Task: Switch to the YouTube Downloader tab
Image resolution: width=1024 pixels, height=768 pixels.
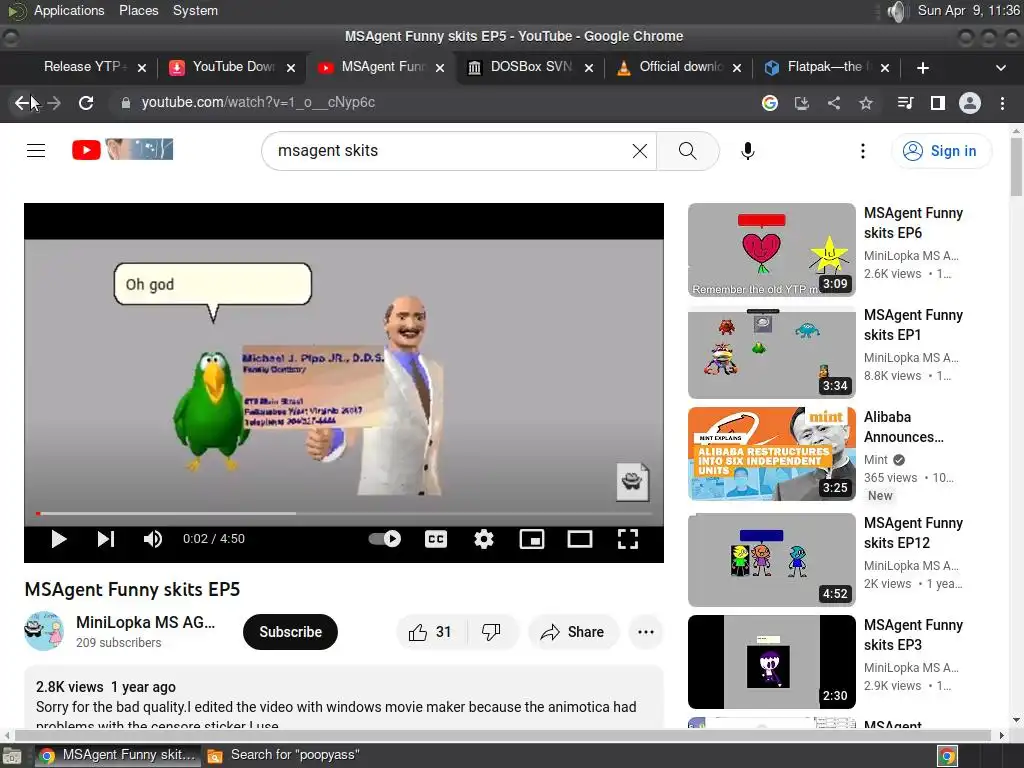Action: tap(232, 67)
